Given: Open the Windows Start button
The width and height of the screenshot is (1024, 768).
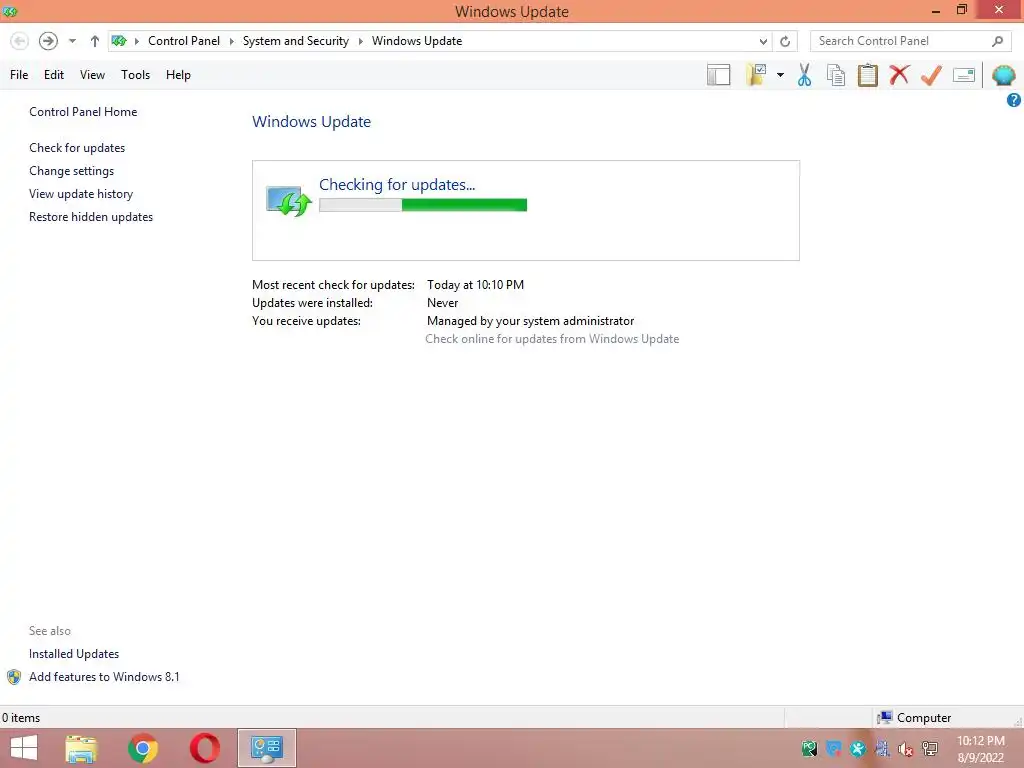Looking at the screenshot, I should click(24, 748).
